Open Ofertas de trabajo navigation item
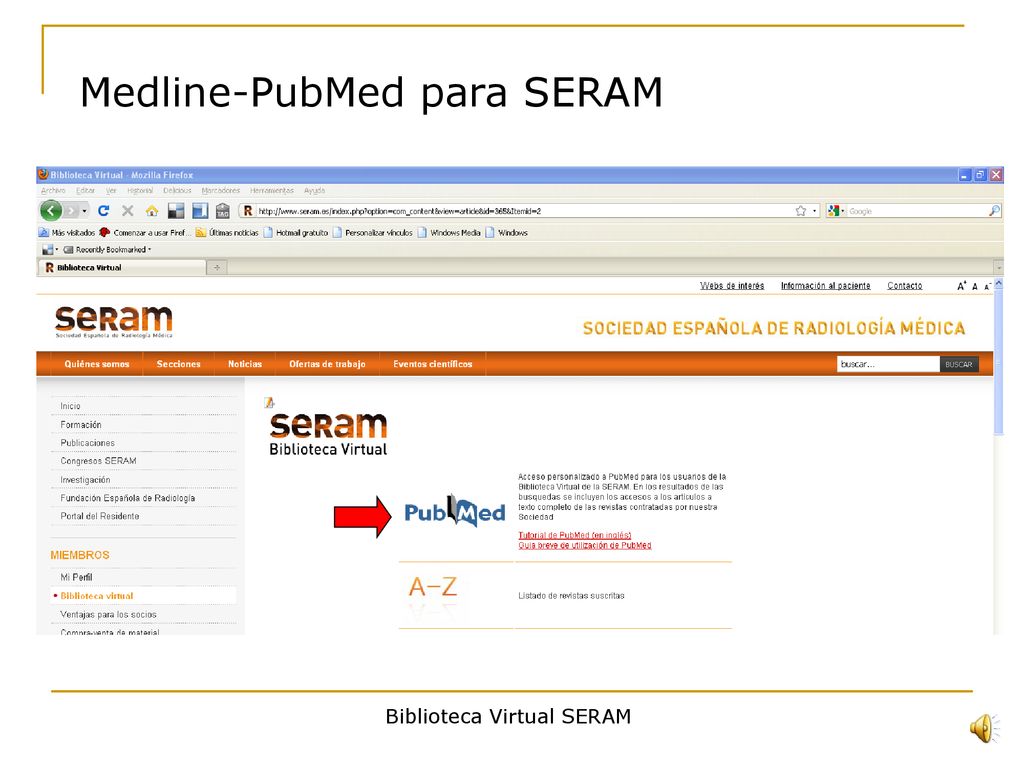 [327, 364]
